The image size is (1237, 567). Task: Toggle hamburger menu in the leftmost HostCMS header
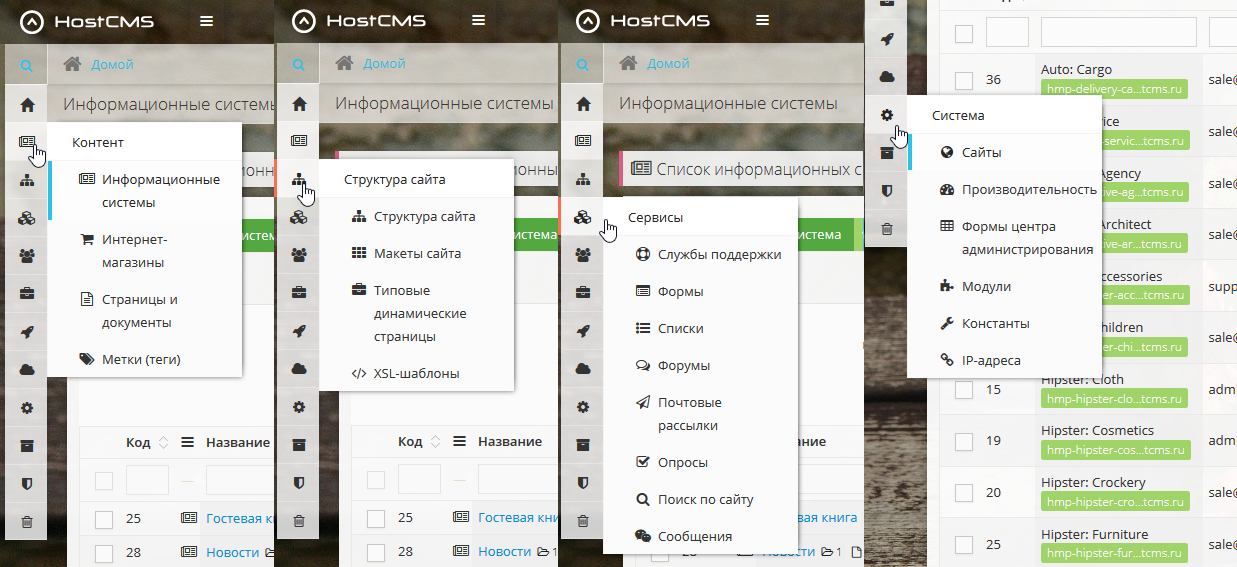coord(206,21)
